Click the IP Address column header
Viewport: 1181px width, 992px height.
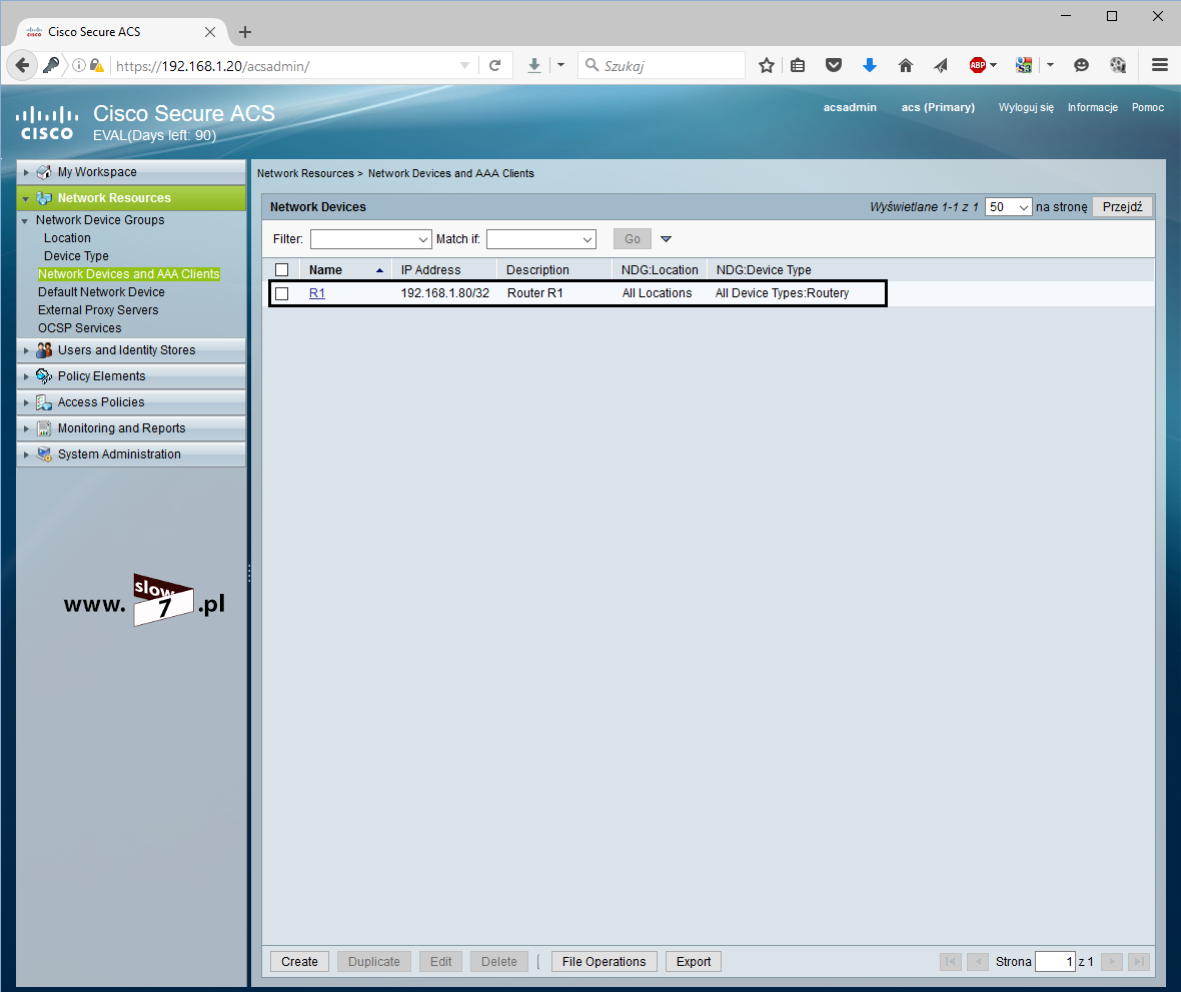tap(430, 270)
